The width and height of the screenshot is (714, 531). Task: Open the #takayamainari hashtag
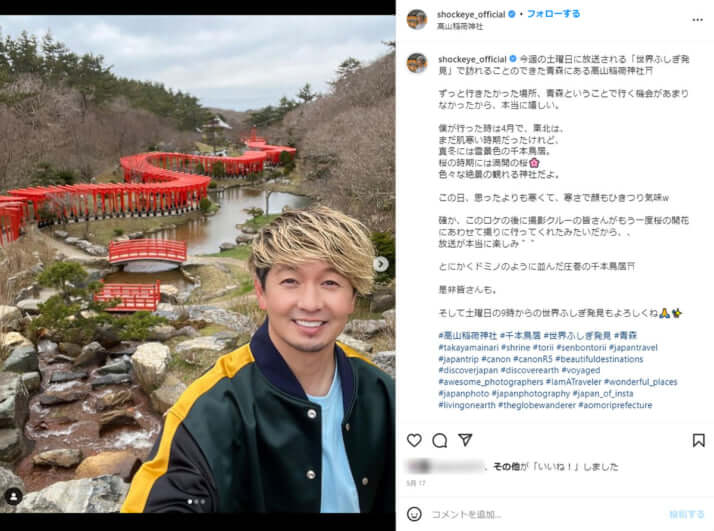(468, 347)
